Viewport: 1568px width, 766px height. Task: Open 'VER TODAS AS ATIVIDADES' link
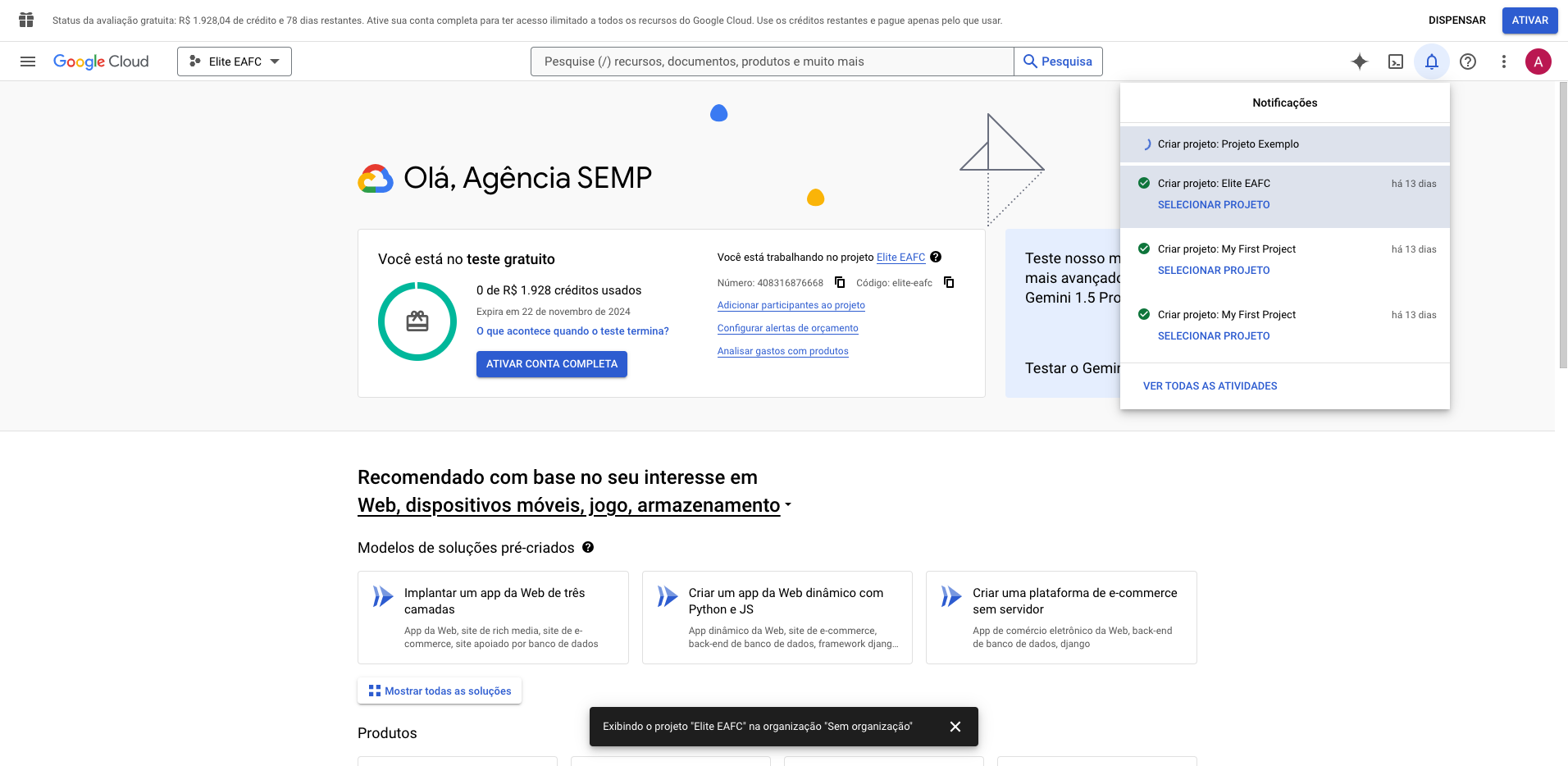[1210, 386]
